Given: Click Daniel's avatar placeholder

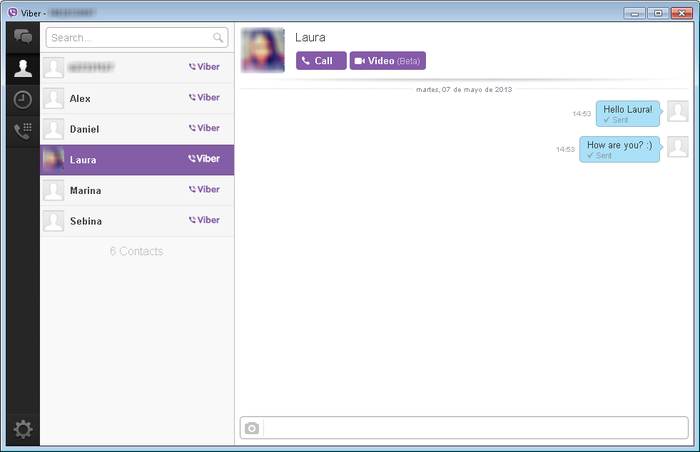Looking at the screenshot, I should 54,129.
